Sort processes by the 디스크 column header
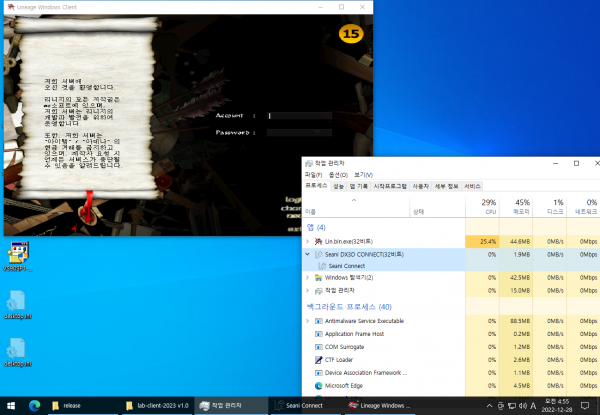600x415 pixels. click(x=549, y=207)
